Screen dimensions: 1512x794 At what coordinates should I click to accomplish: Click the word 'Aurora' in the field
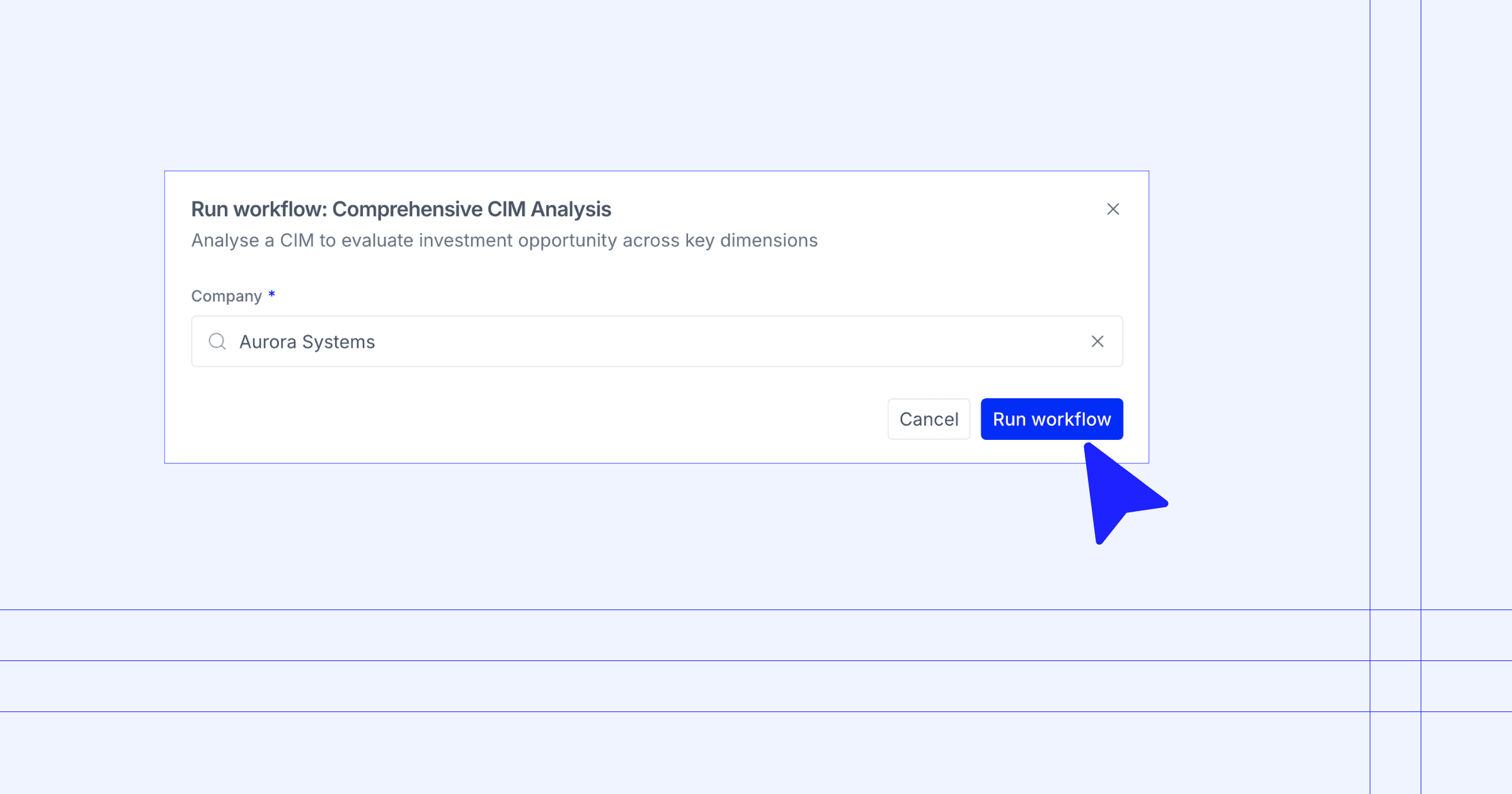click(268, 342)
